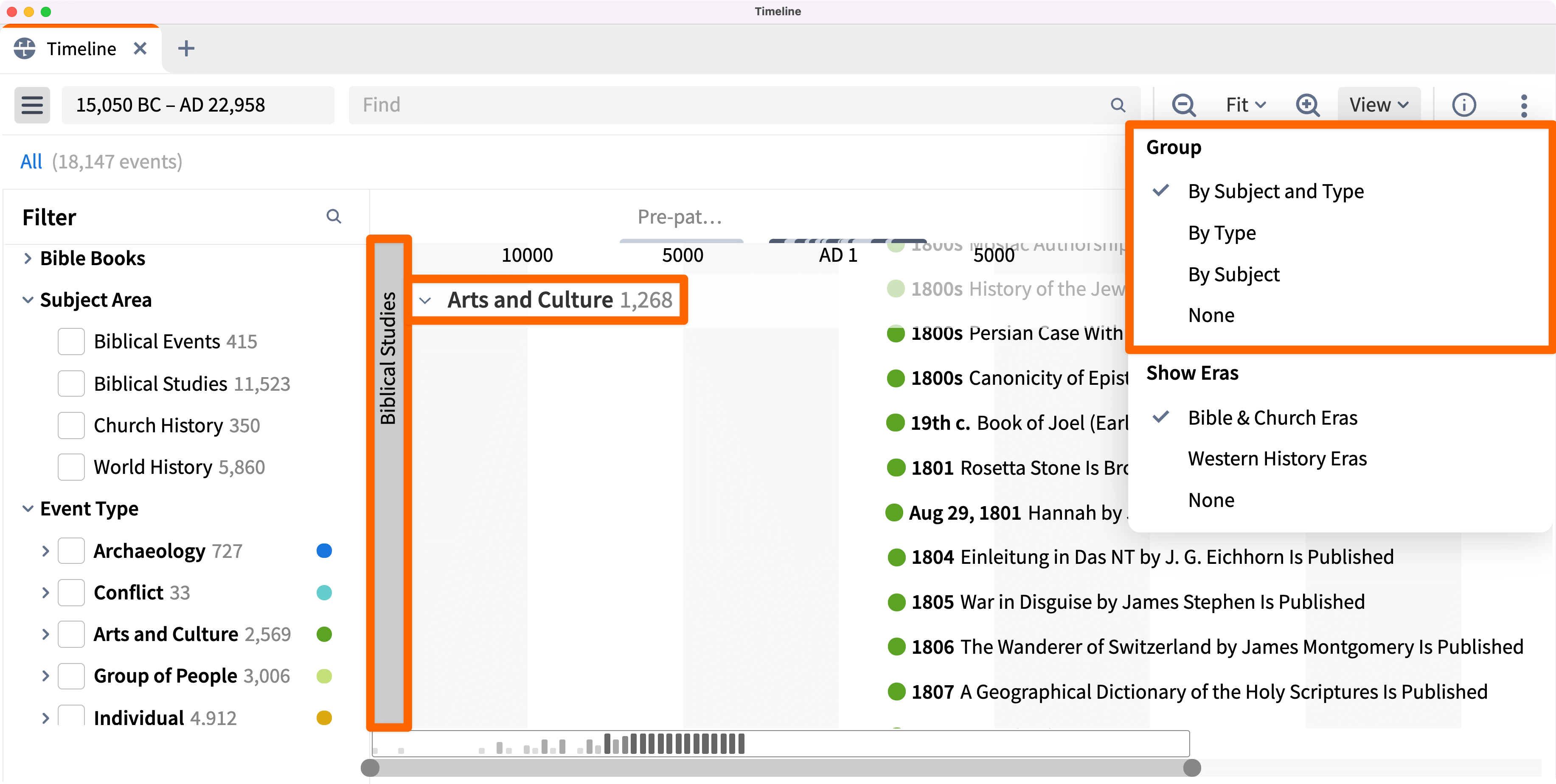The image size is (1556, 784).
Task: Check the World History checkbox
Action: (x=71, y=467)
